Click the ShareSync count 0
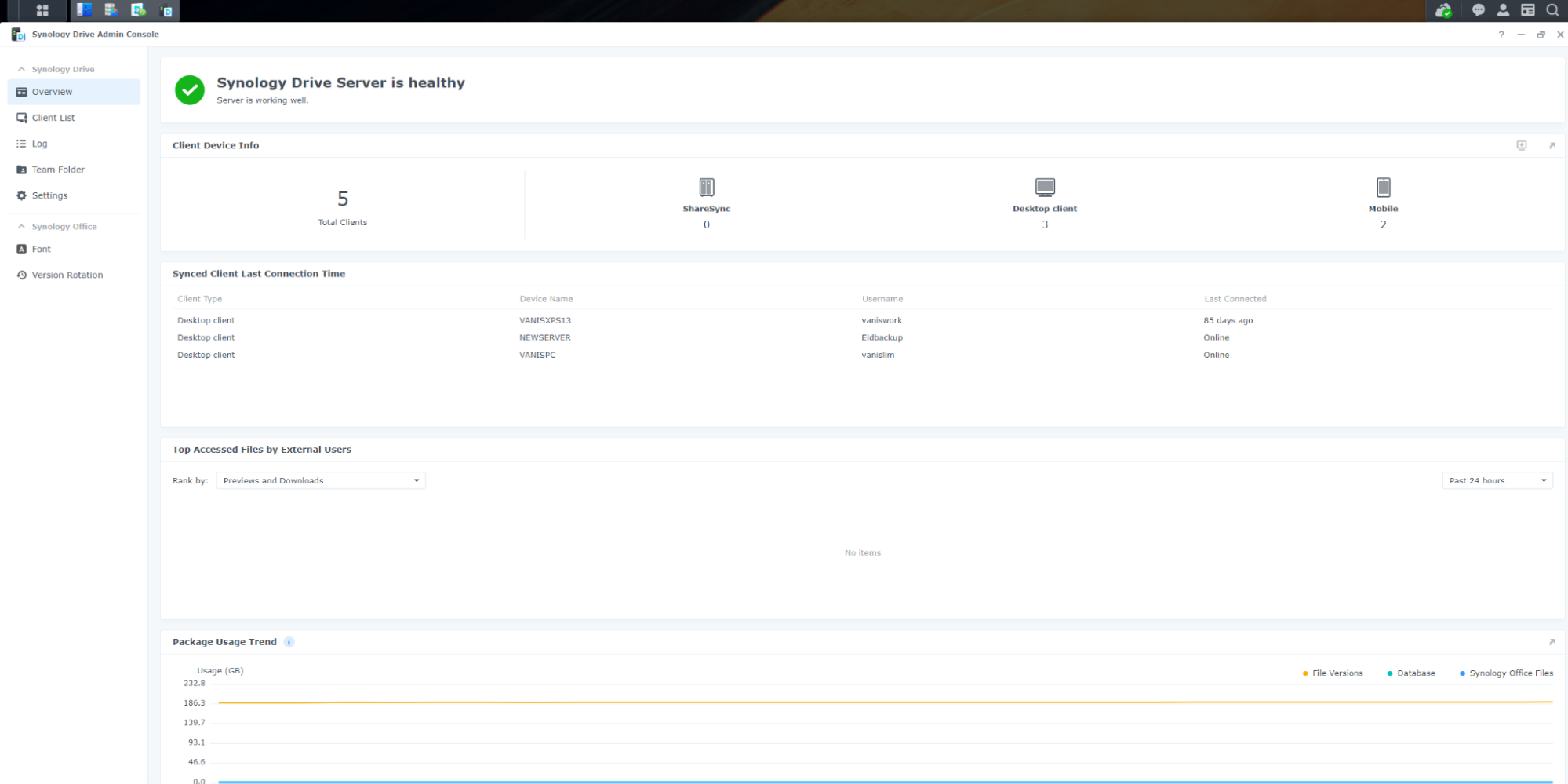This screenshot has height=784, width=1568. 707,224
